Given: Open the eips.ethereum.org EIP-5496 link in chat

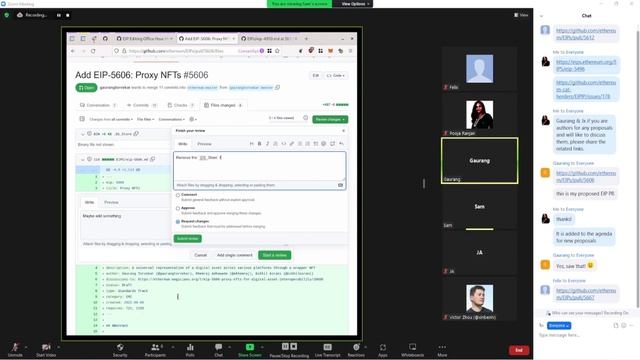Looking at the screenshot, I should coord(586,65).
